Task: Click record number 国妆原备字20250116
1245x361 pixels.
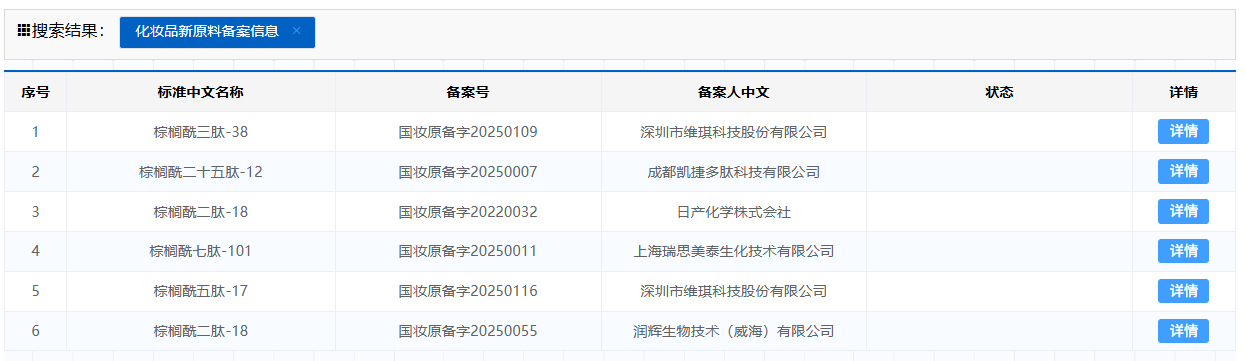Action: tap(468, 291)
